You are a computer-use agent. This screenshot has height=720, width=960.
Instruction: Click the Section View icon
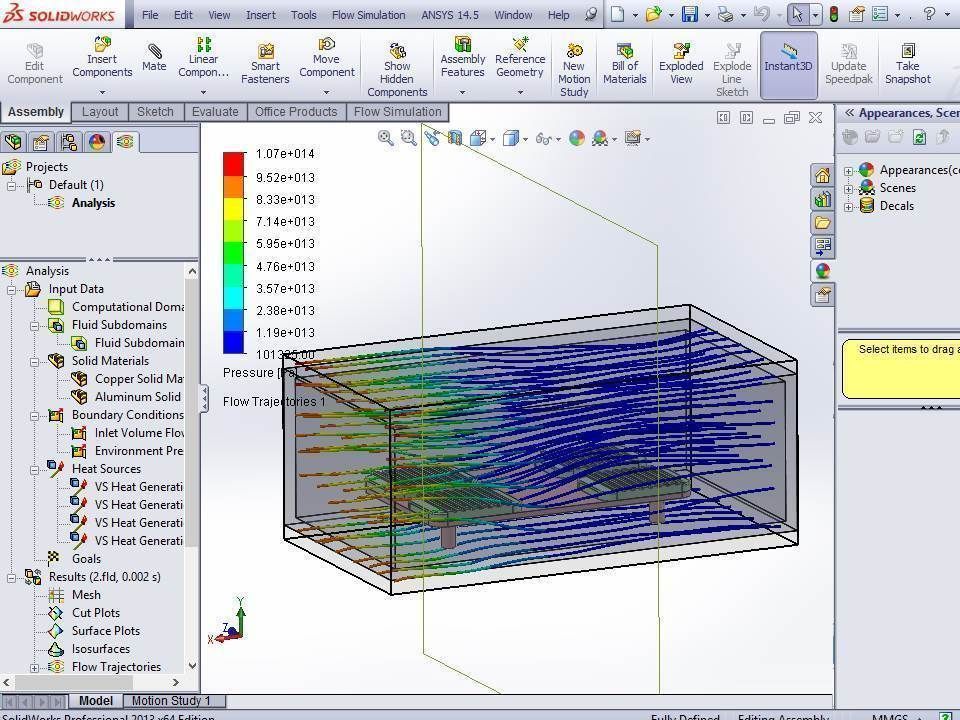click(x=455, y=138)
